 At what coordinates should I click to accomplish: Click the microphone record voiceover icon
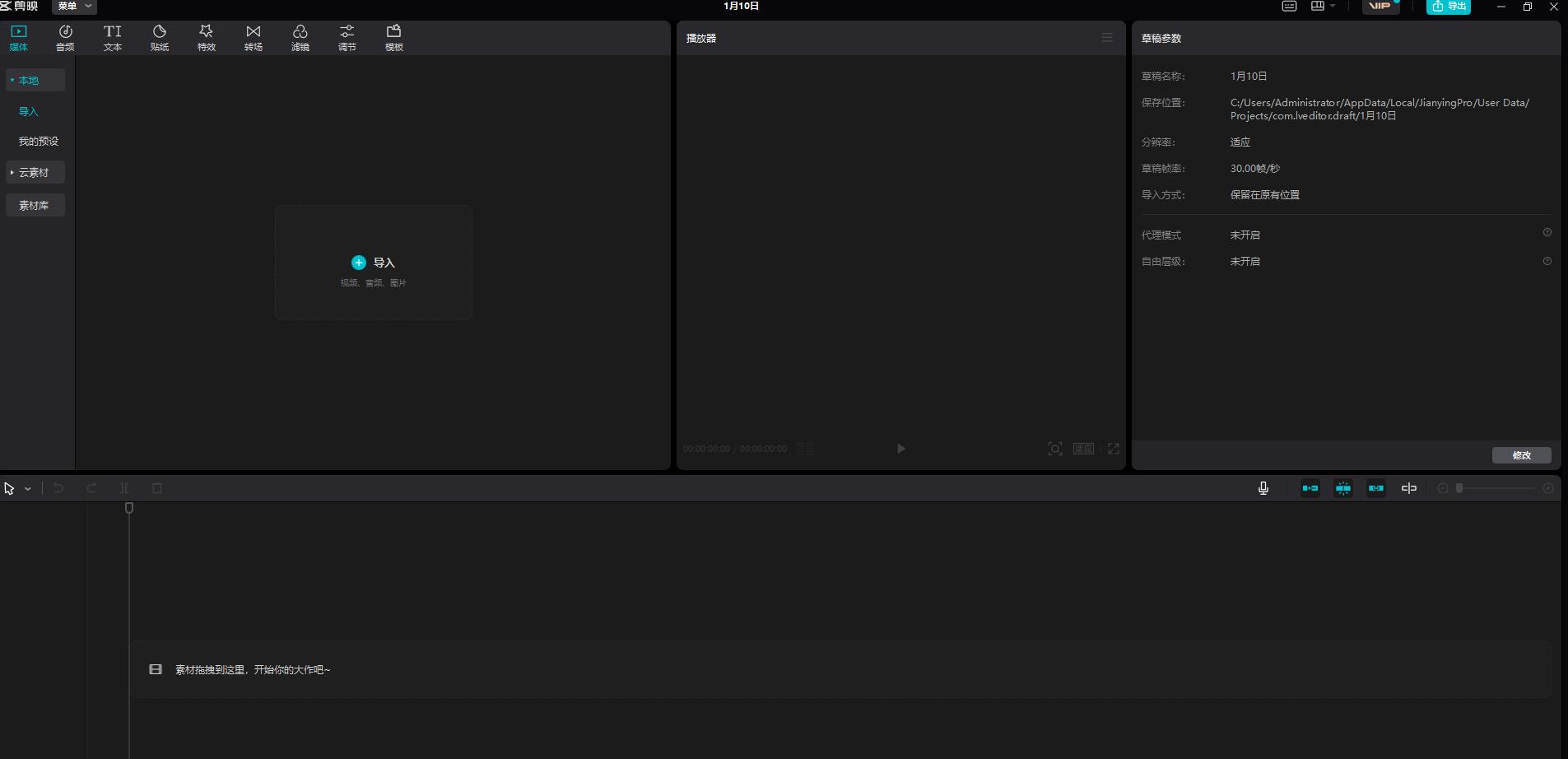(1263, 488)
